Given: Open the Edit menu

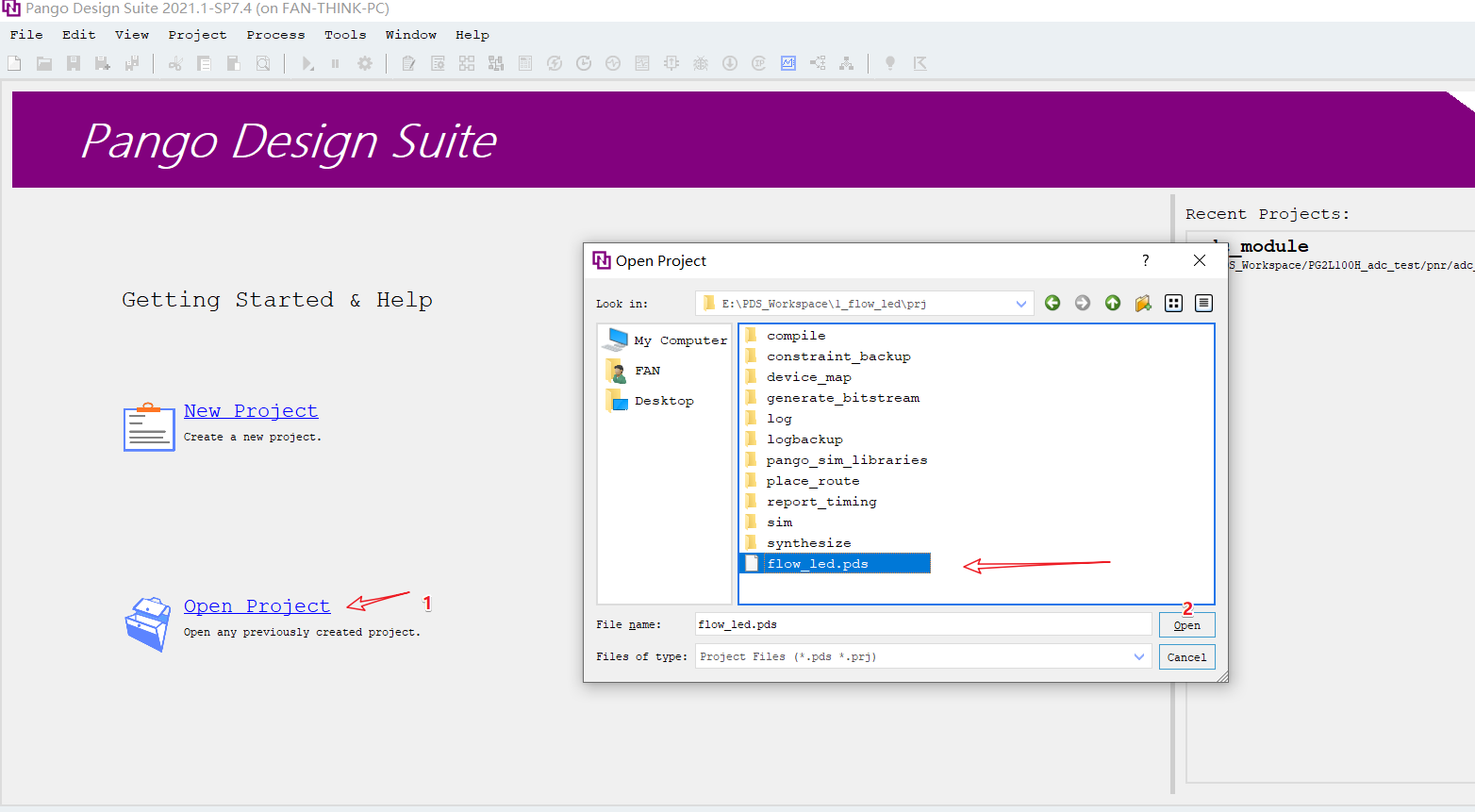Looking at the screenshot, I should pos(79,35).
